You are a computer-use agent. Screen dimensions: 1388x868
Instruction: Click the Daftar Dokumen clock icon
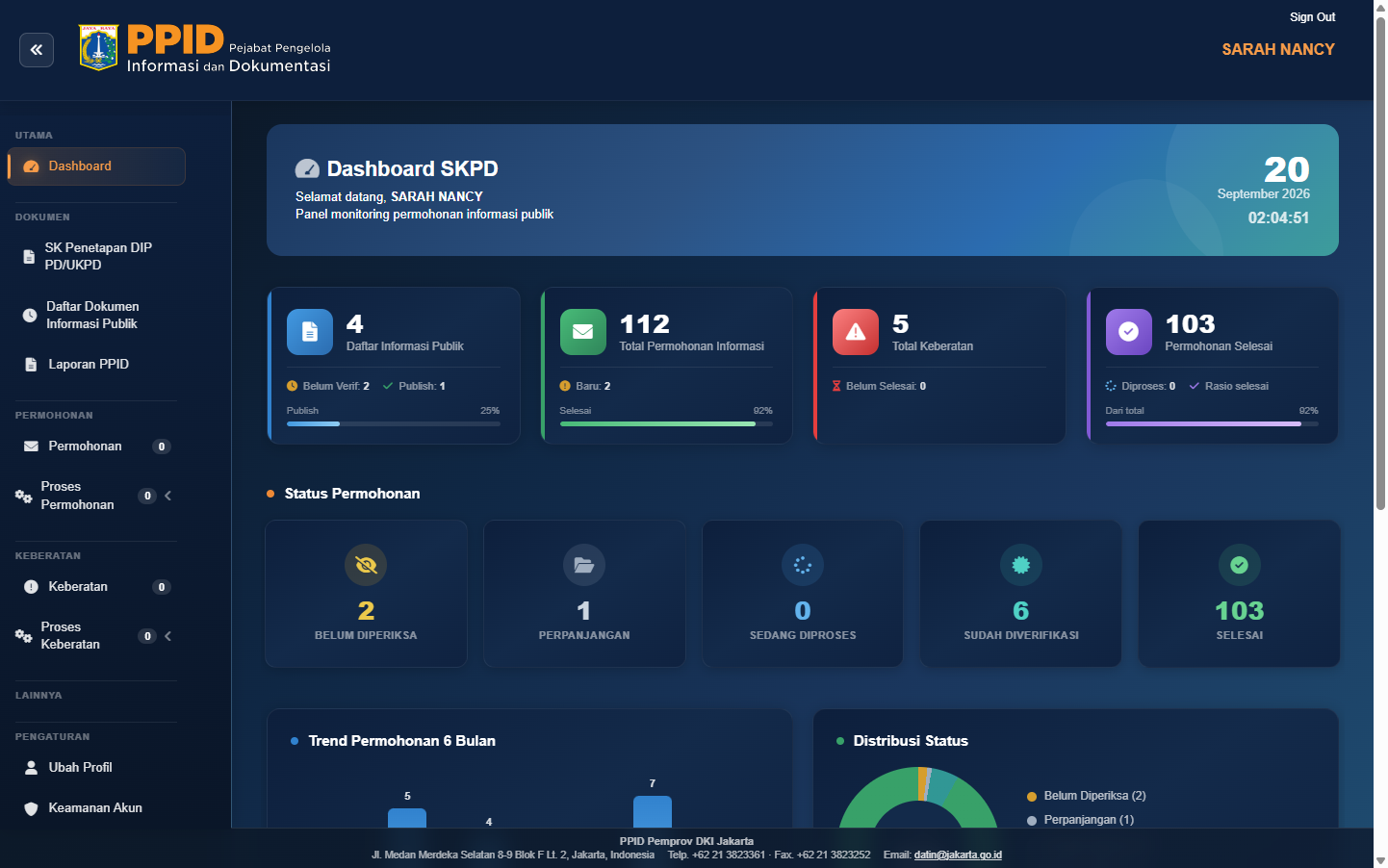pyautogui.click(x=30, y=316)
